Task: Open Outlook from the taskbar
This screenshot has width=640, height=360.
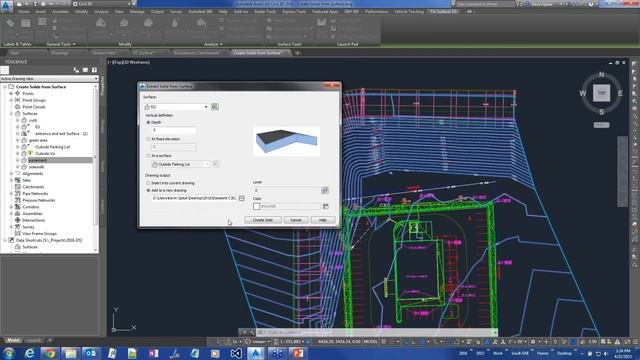Action: [91, 353]
